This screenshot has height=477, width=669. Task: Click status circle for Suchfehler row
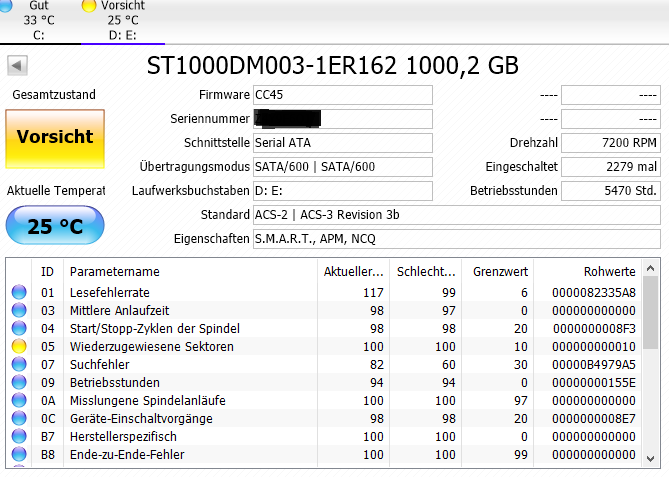(19, 364)
